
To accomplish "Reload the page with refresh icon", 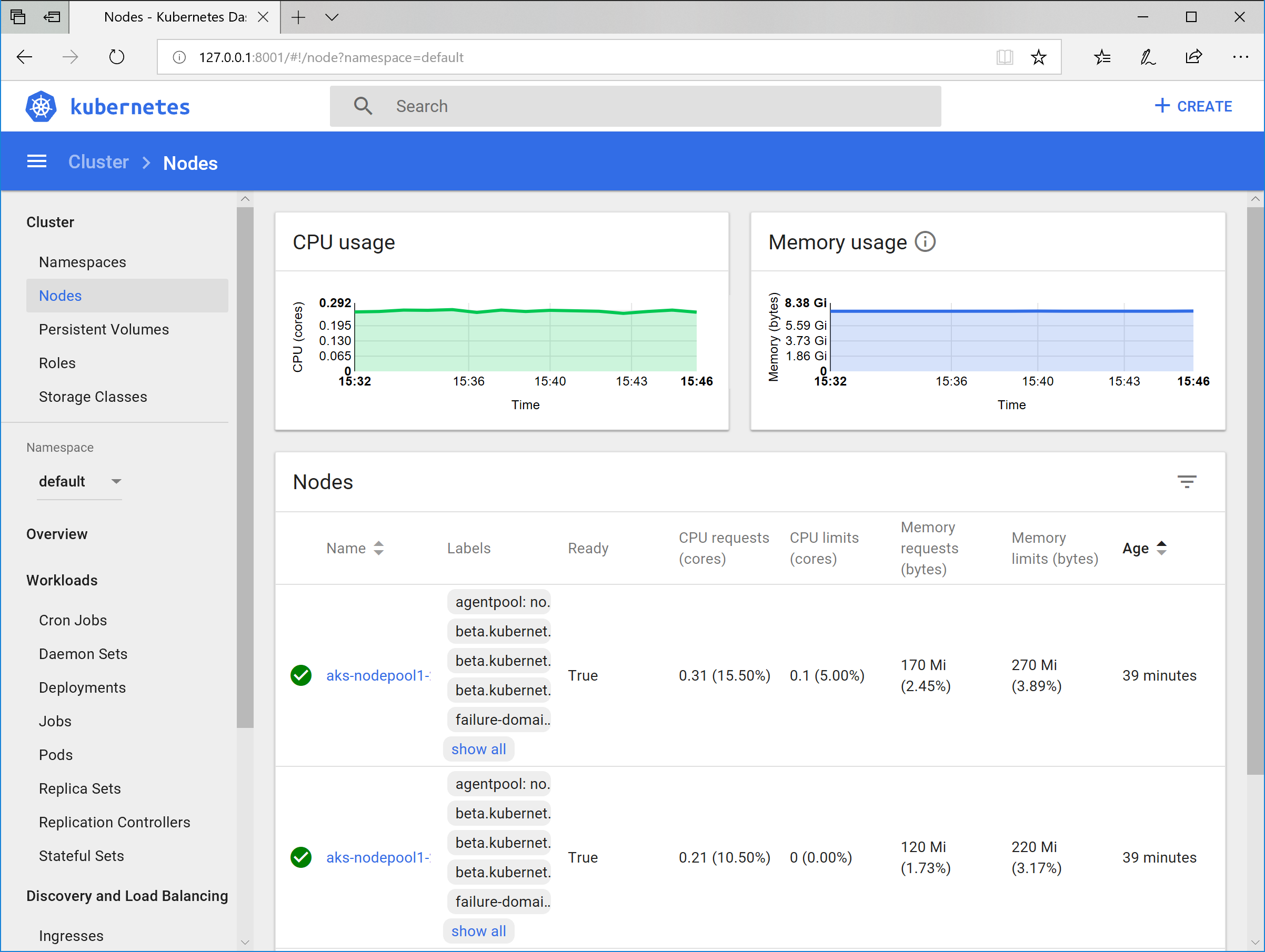I will tap(117, 57).
